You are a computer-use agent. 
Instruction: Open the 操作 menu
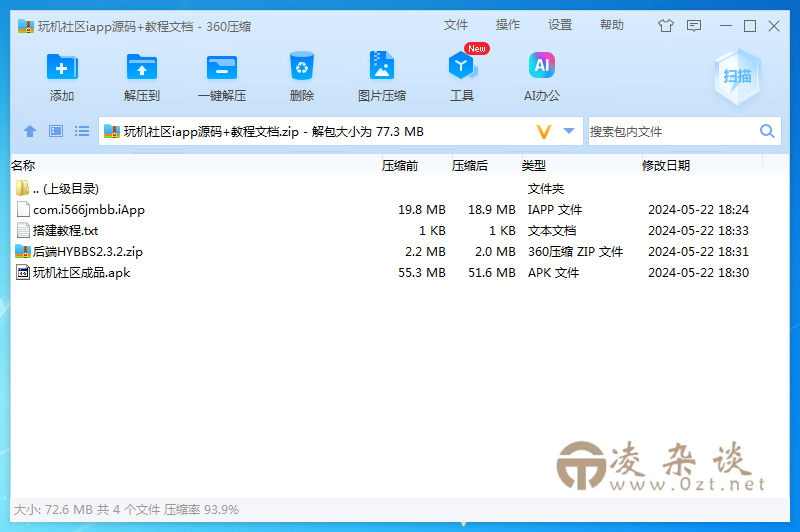point(508,25)
